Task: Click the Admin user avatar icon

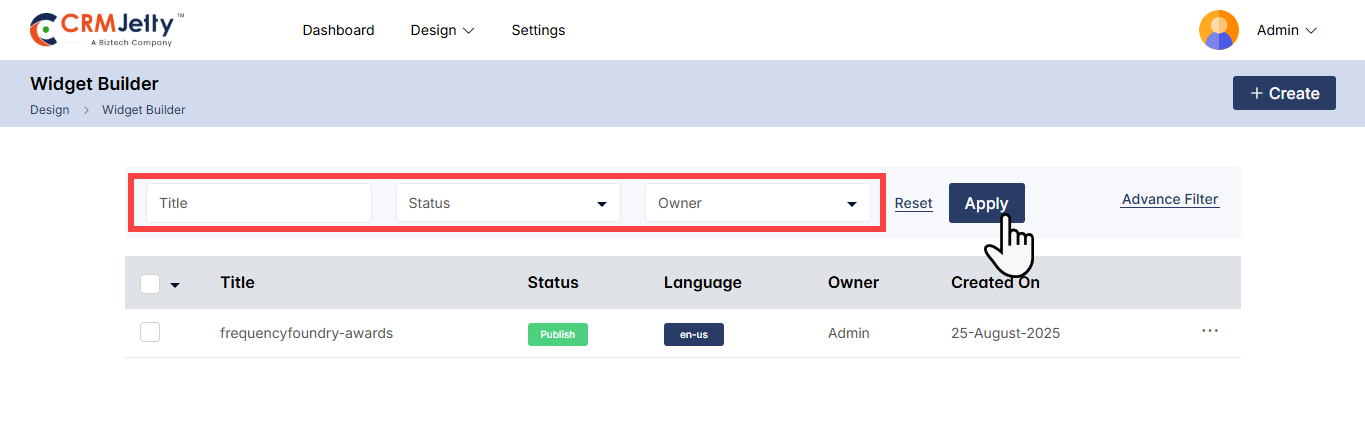Action: coord(1218,30)
